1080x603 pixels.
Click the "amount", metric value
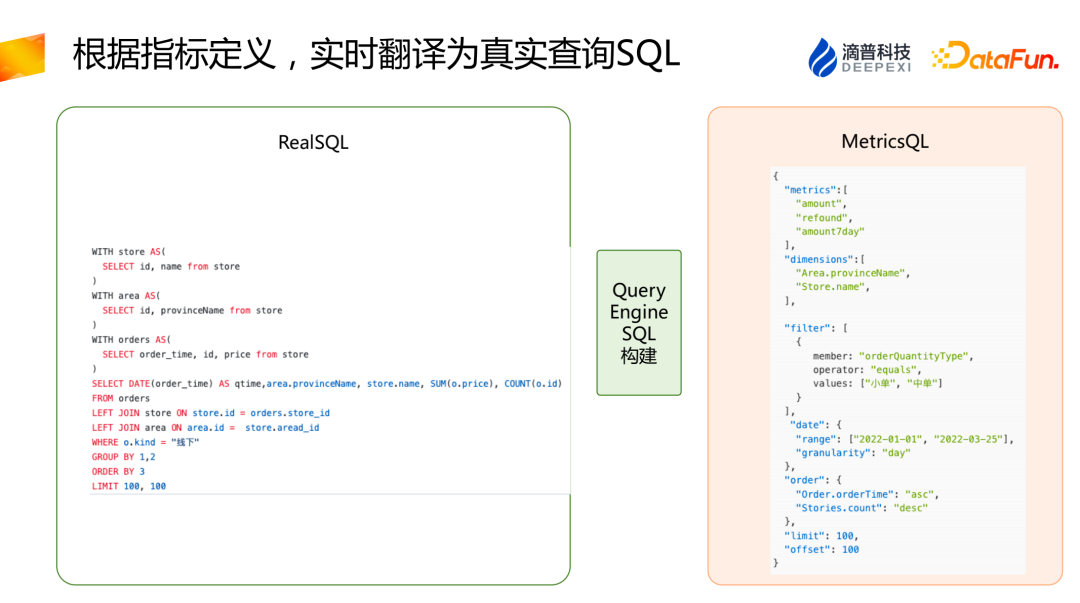[x=821, y=203]
